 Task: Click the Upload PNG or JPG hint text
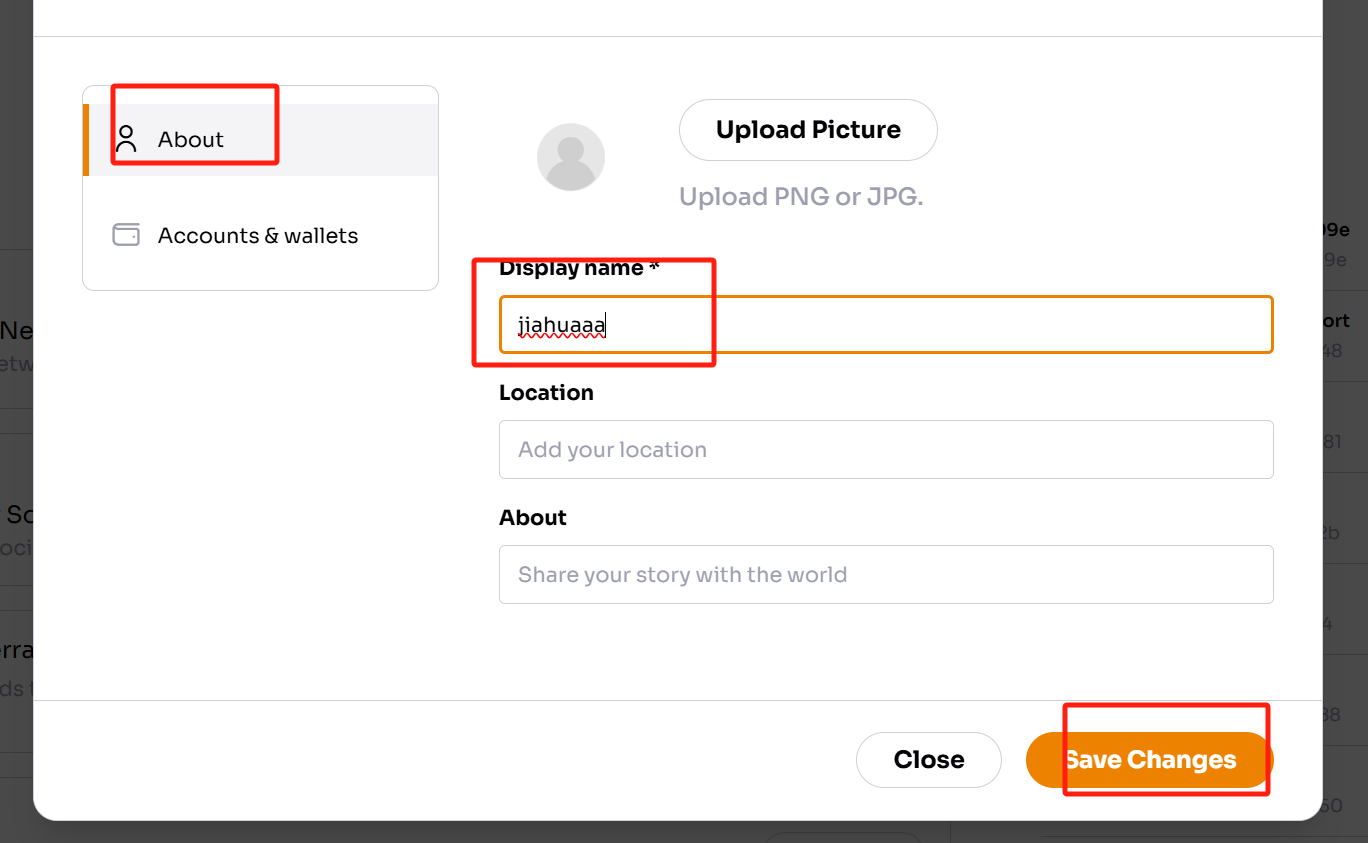tap(801, 197)
